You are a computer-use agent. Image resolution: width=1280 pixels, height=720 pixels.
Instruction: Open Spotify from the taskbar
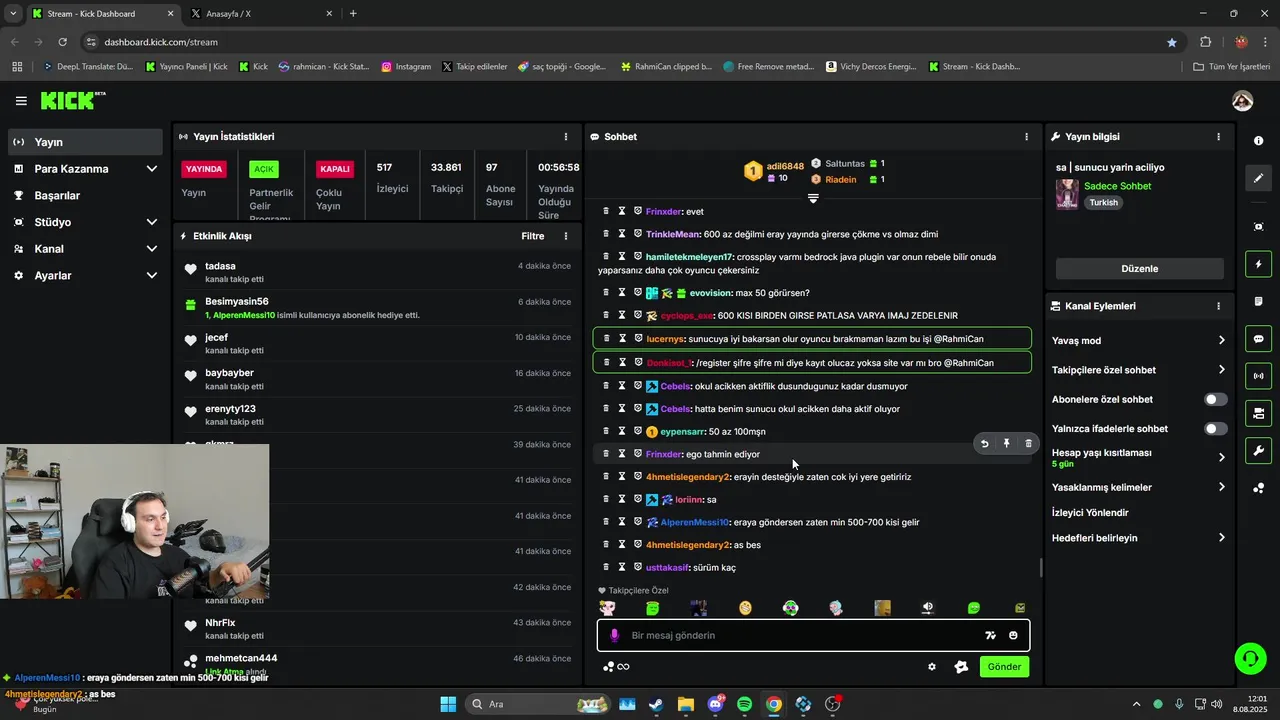744,704
